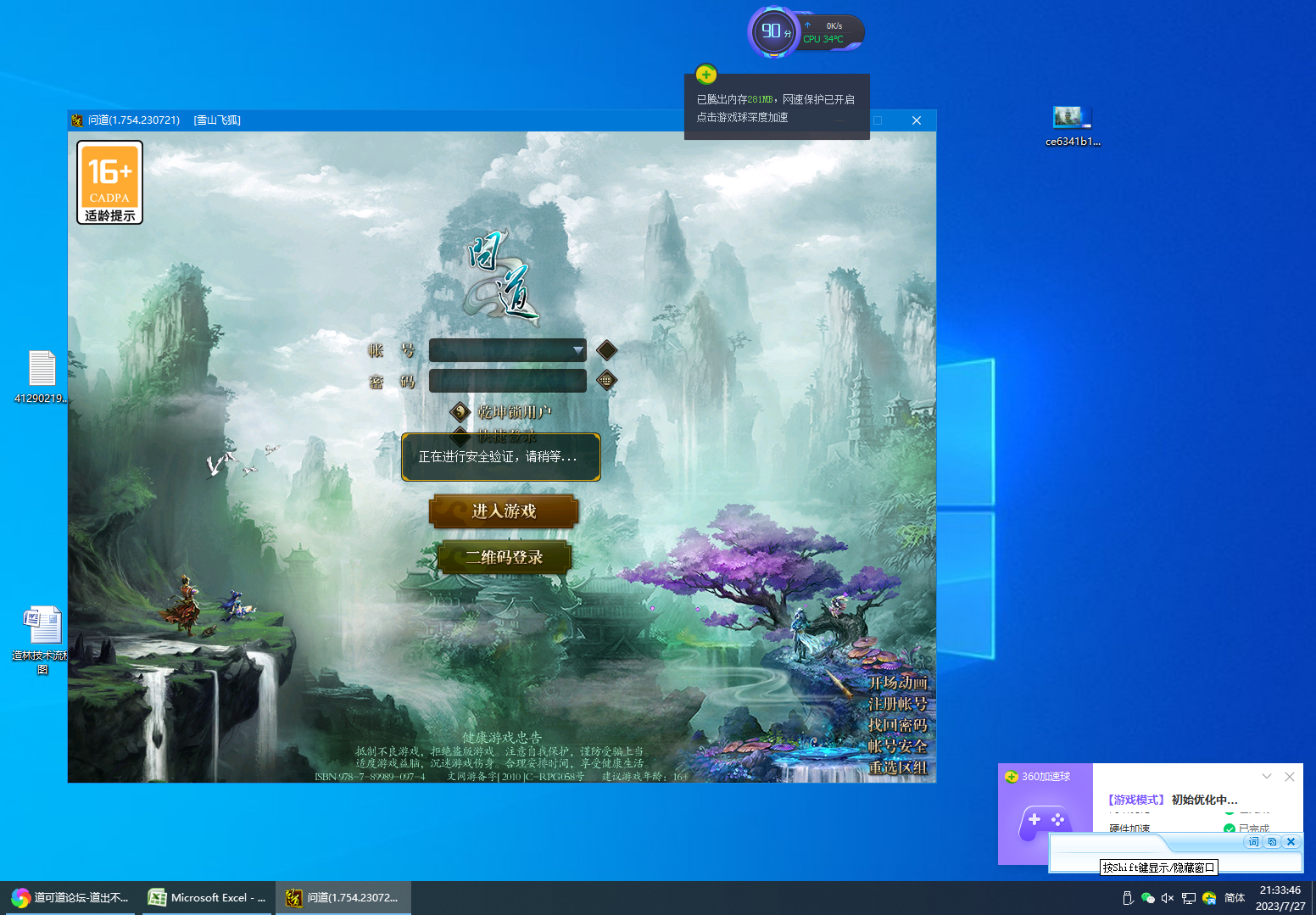Click 重选区组 to reselect server
This screenshot has width=1316, height=915.
(897, 767)
